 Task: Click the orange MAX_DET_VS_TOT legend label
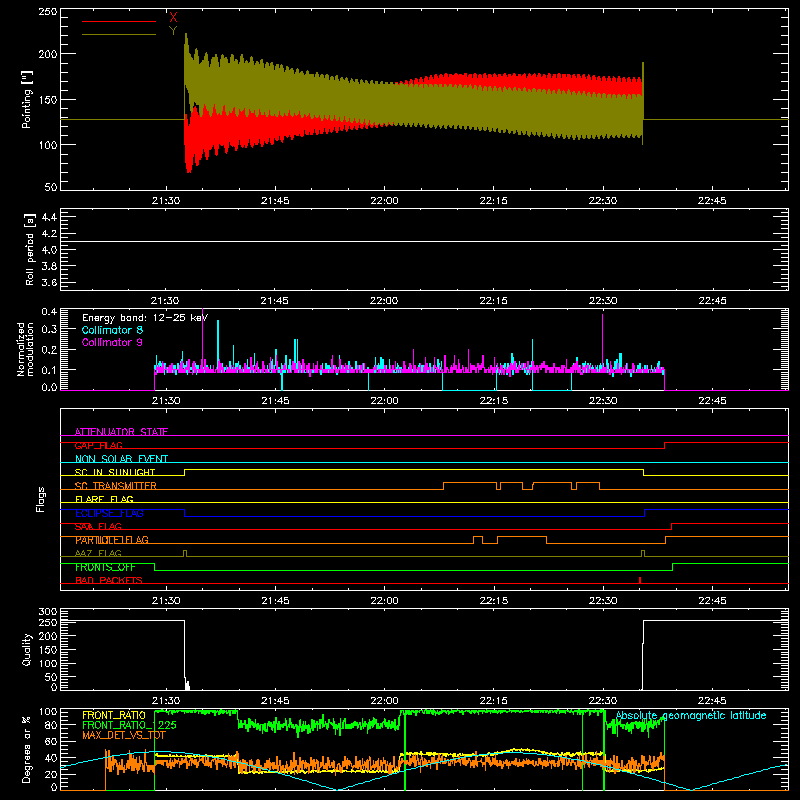pos(124,735)
